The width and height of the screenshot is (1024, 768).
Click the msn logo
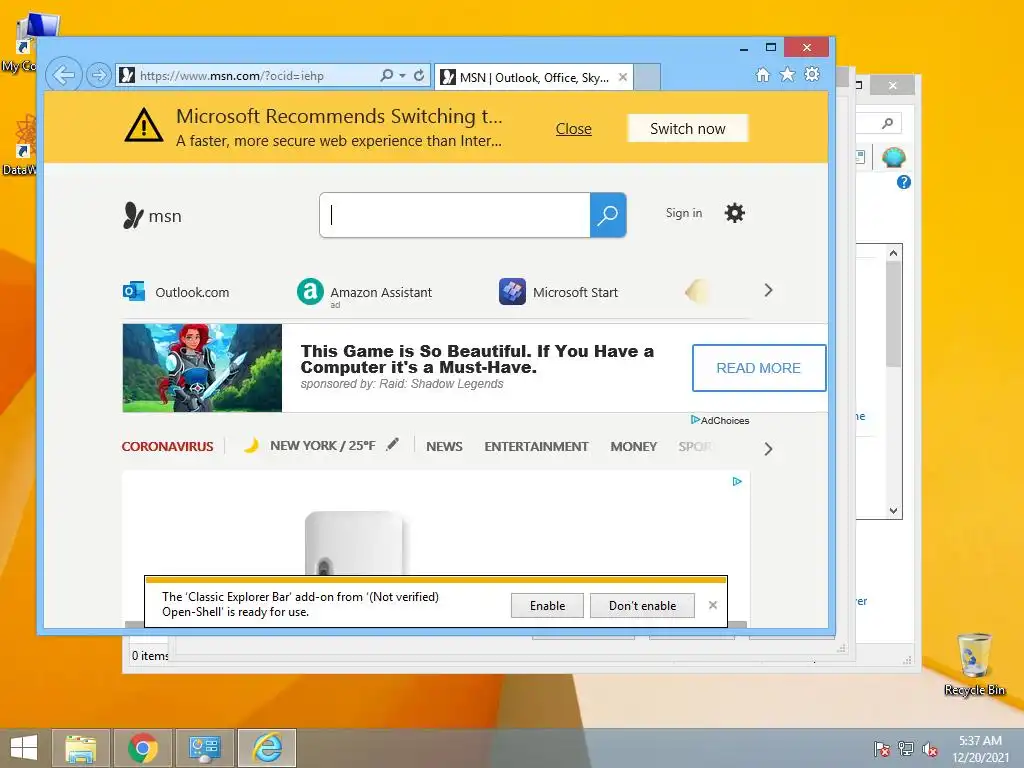click(152, 216)
